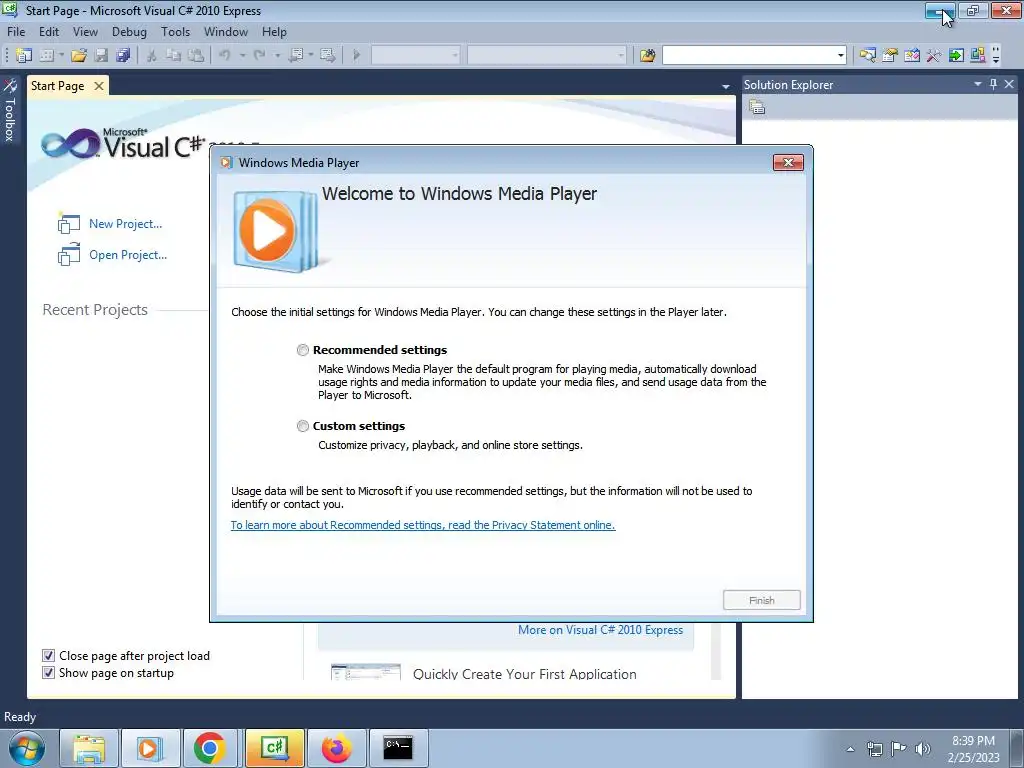Open the toolbar overflow options arrow
Viewport: 1024px width, 768px height.
pos(996,56)
